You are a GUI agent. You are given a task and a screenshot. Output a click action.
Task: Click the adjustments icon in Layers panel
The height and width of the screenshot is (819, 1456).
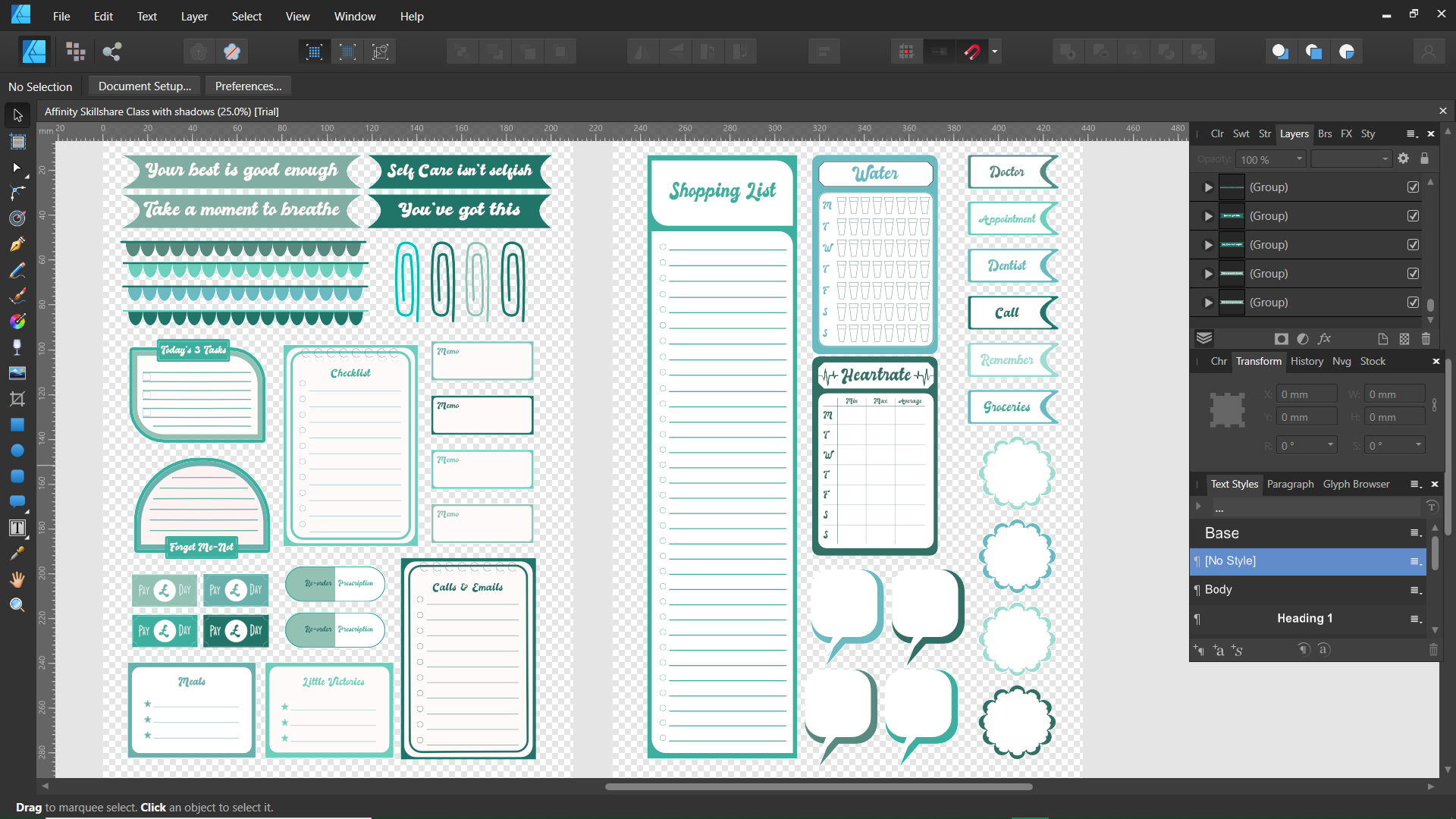point(1303,339)
